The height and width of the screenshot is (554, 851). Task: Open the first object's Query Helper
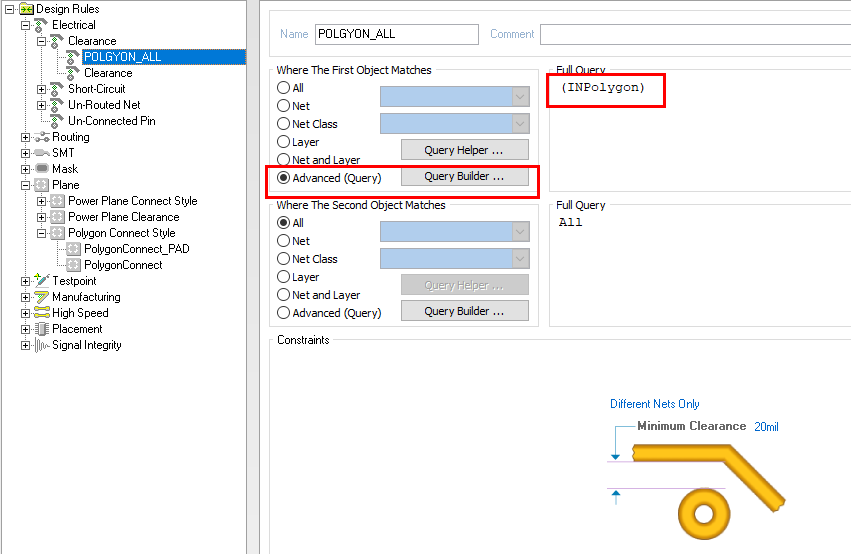click(464, 151)
